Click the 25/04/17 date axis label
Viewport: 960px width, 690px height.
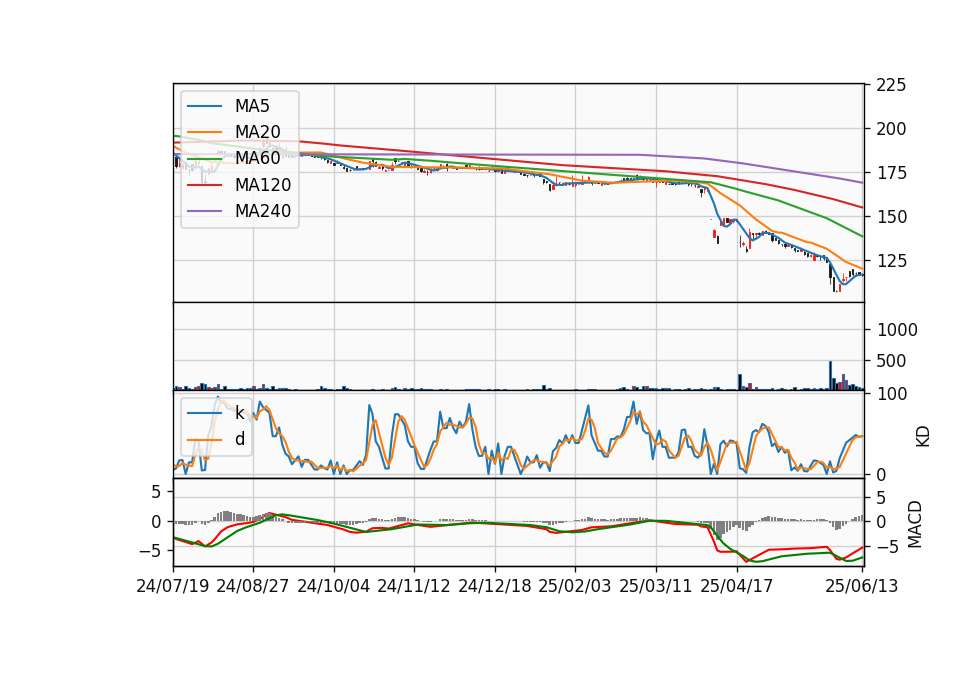click(x=737, y=586)
